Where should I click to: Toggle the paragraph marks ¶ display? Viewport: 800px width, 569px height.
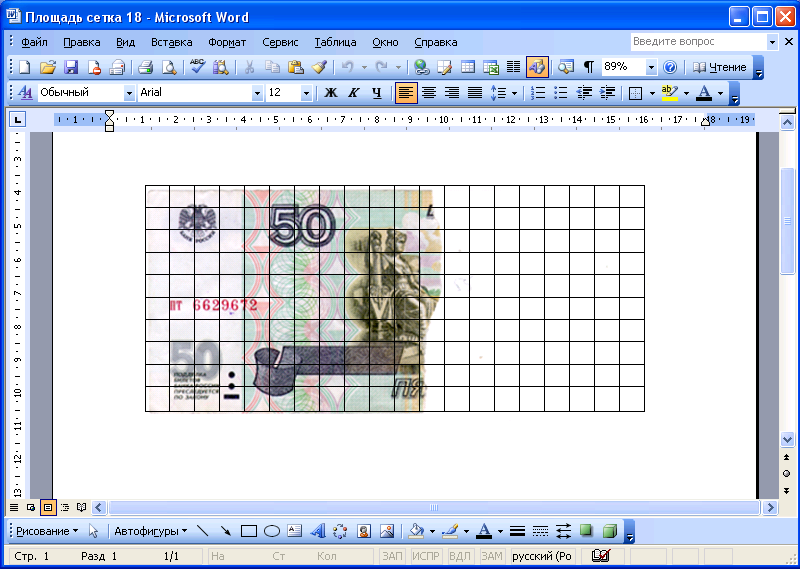(589, 67)
